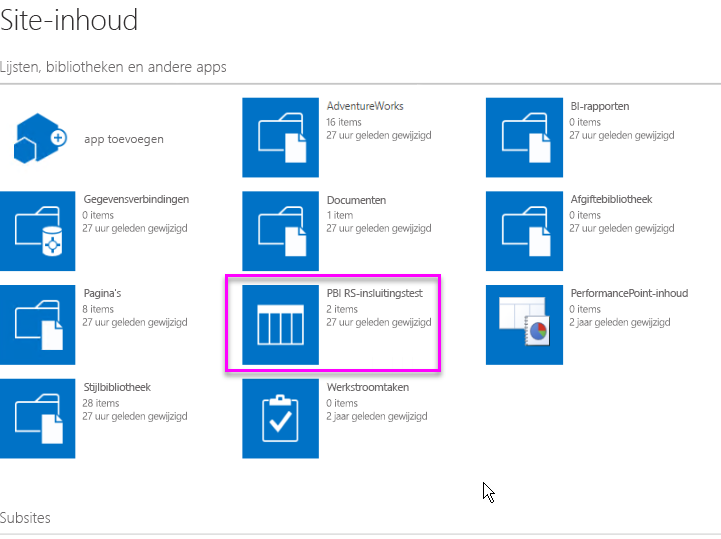
Task: Open the Documenten library tile icon
Action: (280, 231)
